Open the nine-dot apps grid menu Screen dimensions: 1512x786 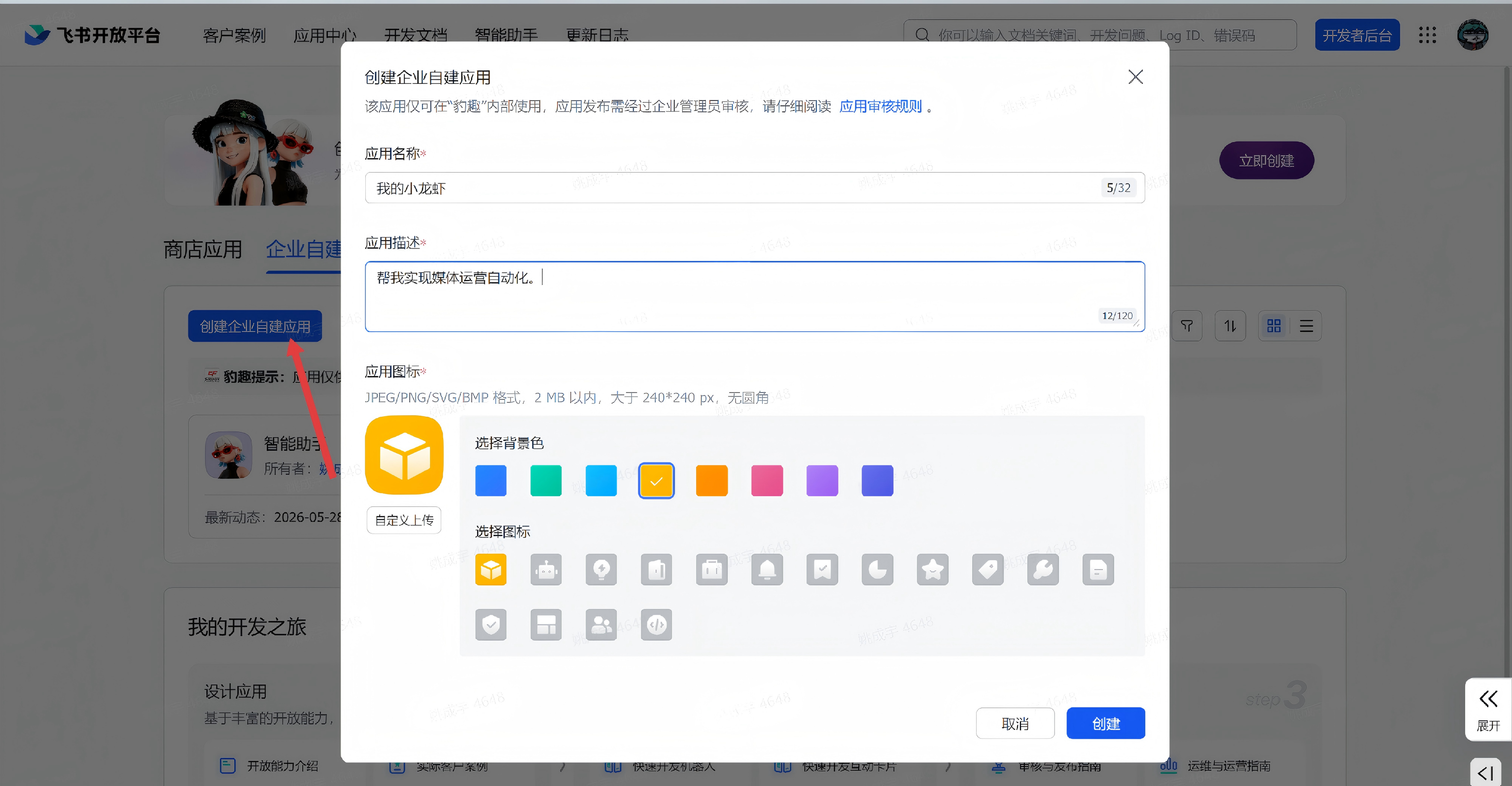point(1427,35)
